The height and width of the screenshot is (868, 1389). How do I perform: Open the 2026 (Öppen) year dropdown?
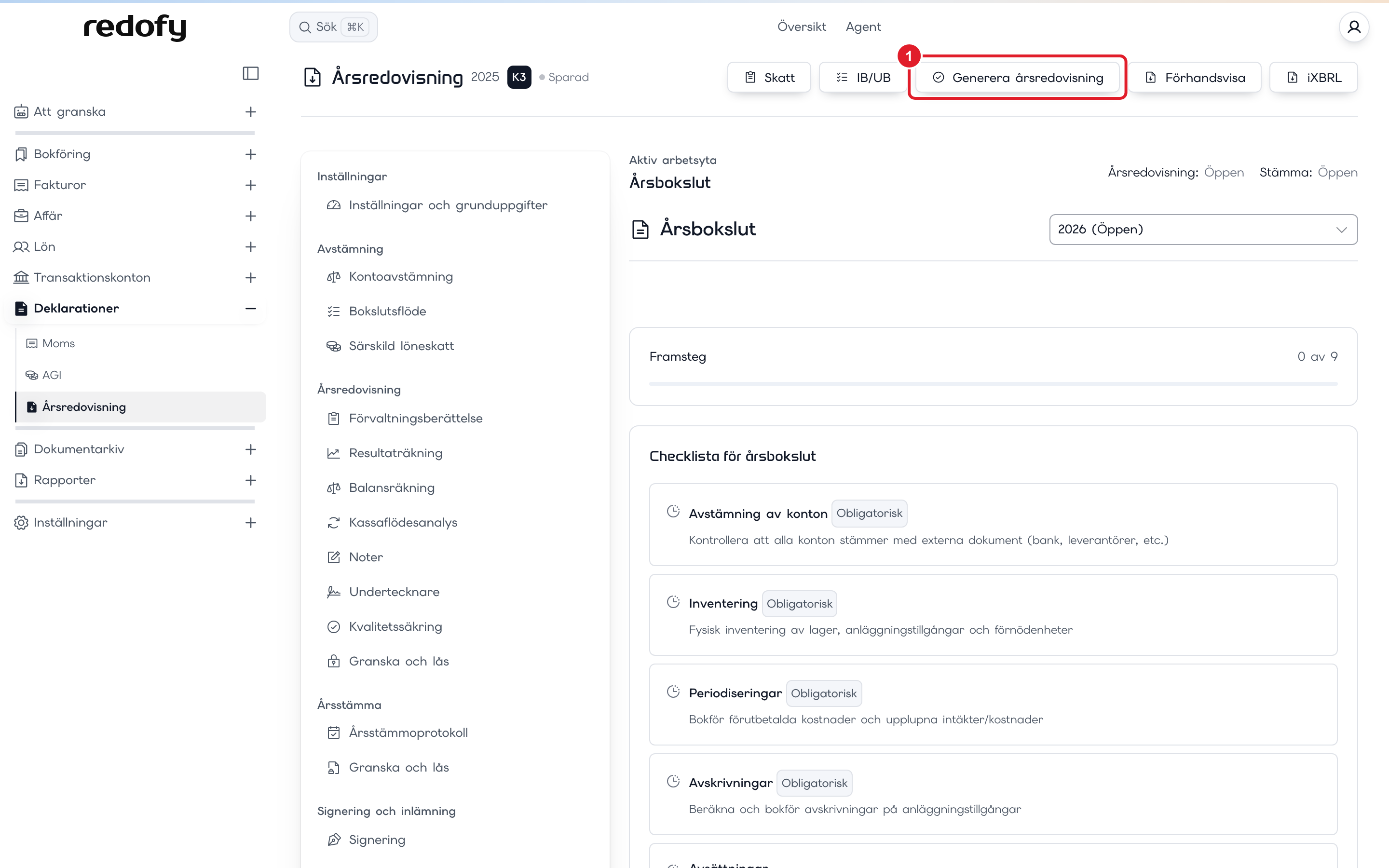pyautogui.click(x=1203, y=230)
